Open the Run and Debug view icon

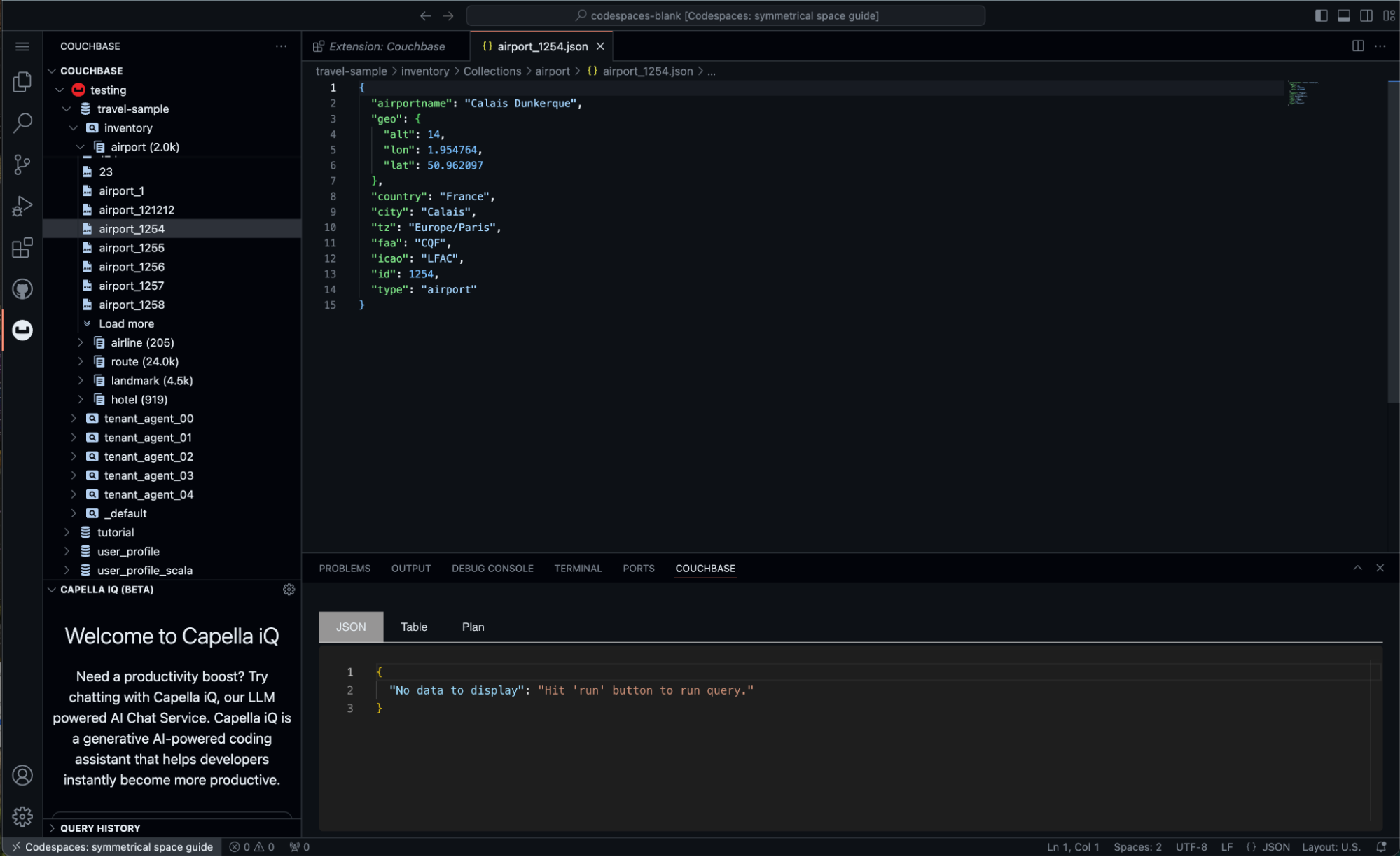point(22,206)
